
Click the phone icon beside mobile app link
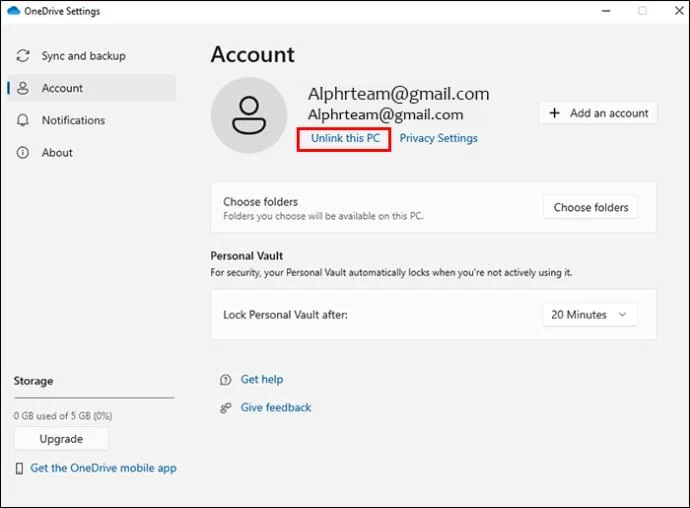point(19,468)
